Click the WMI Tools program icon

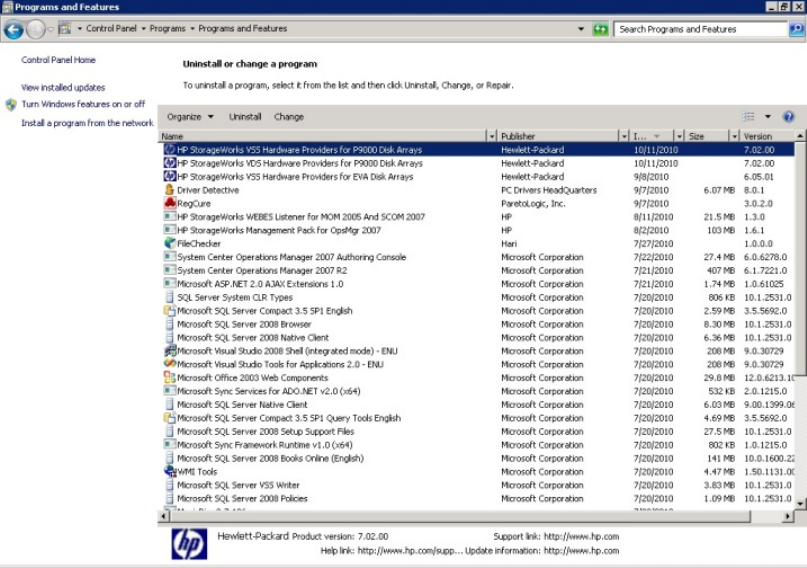[169, 472]
